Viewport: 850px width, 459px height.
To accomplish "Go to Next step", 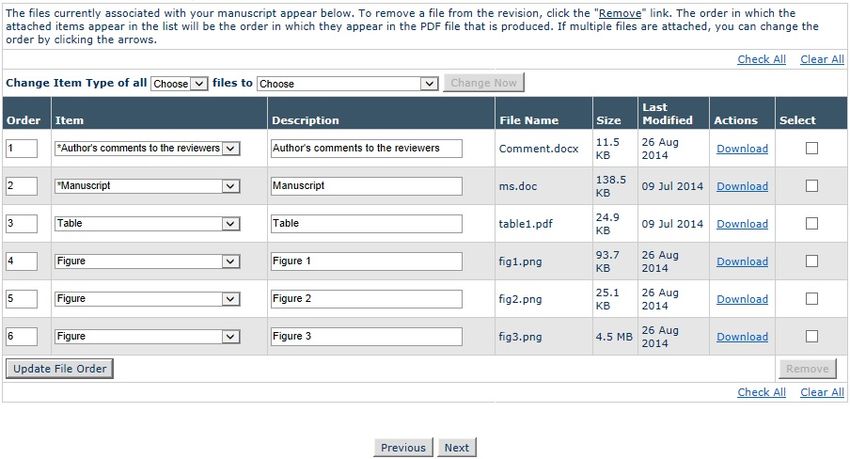I will 456,448.
